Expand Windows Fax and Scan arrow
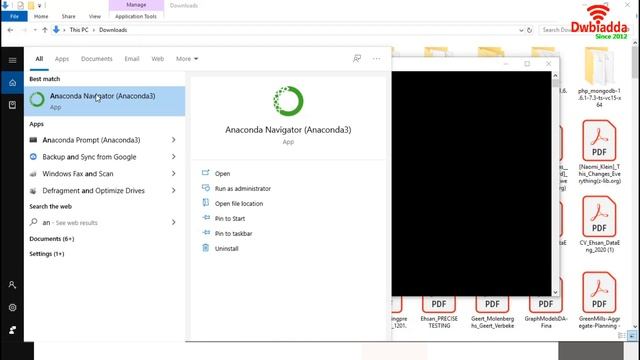Viewport: 640px width, 360px height. (x=173, y=174)
